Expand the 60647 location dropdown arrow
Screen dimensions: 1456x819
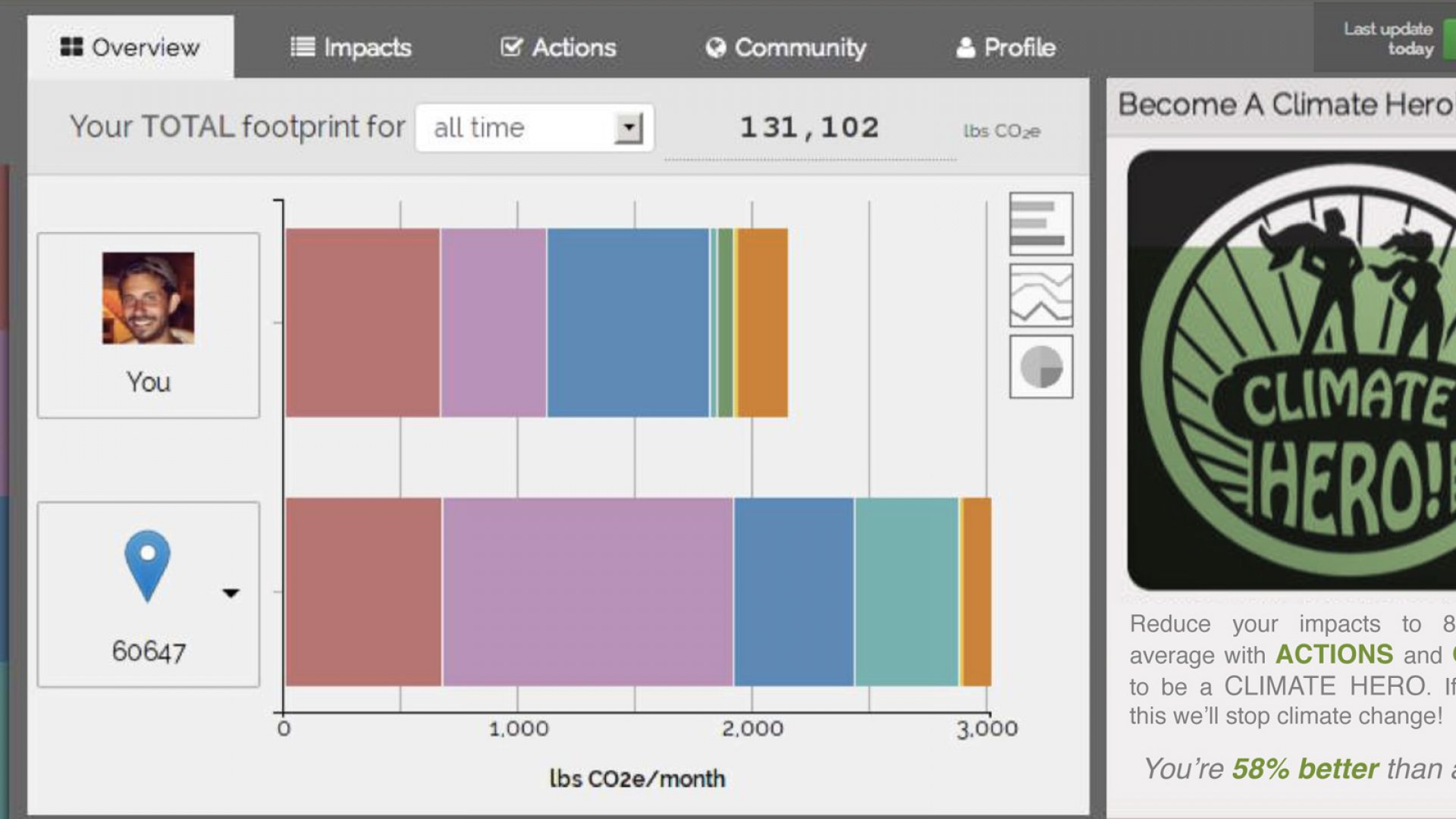[231, 593]
